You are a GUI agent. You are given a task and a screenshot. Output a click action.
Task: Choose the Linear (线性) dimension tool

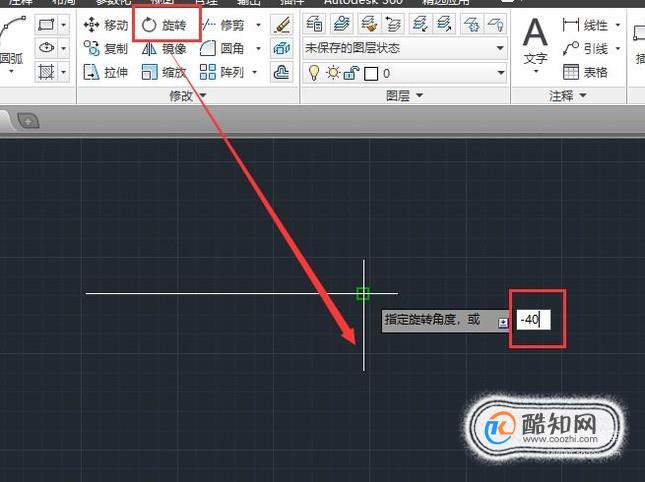[x=586, y=25]
